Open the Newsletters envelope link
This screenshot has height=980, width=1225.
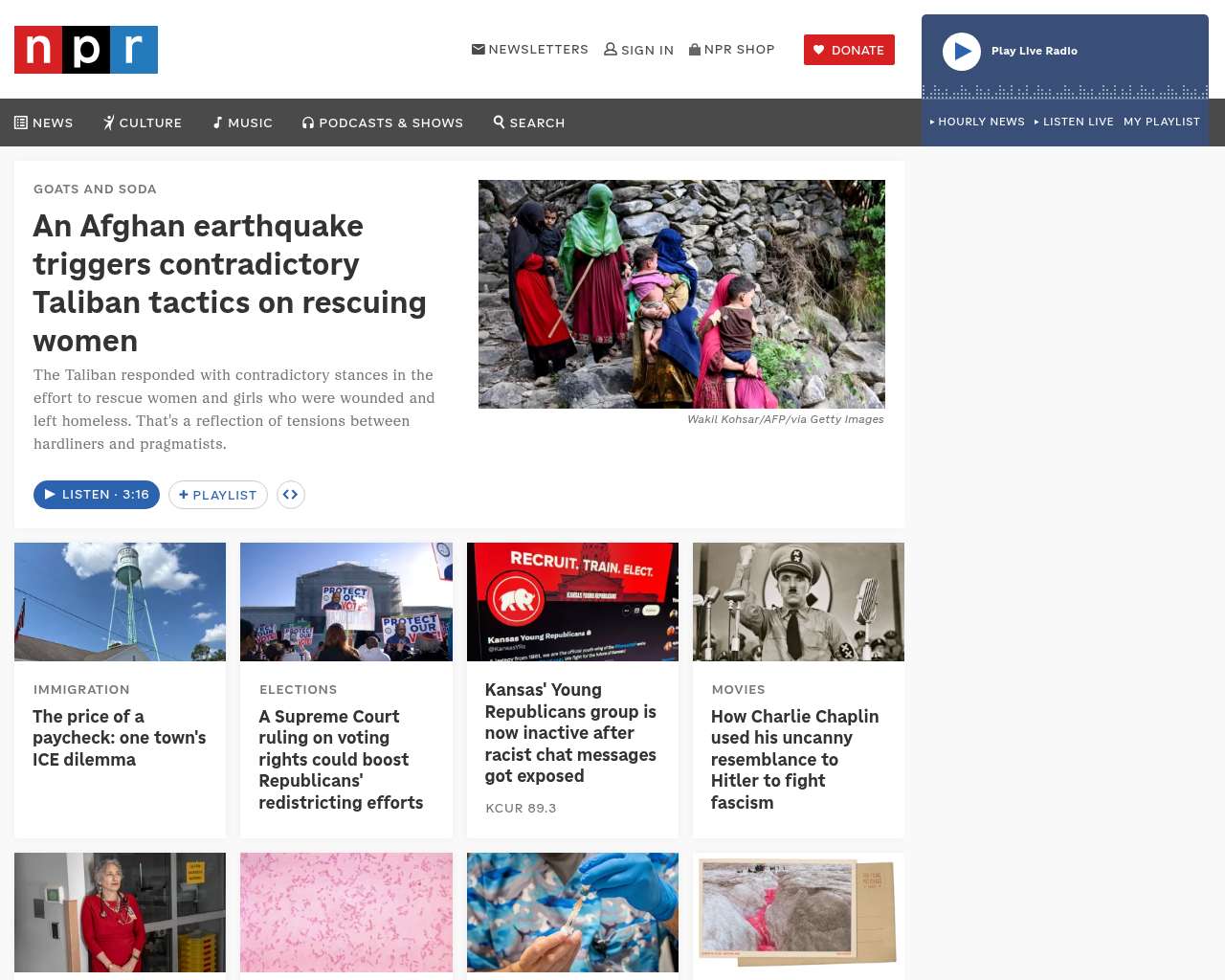point(530,50)
